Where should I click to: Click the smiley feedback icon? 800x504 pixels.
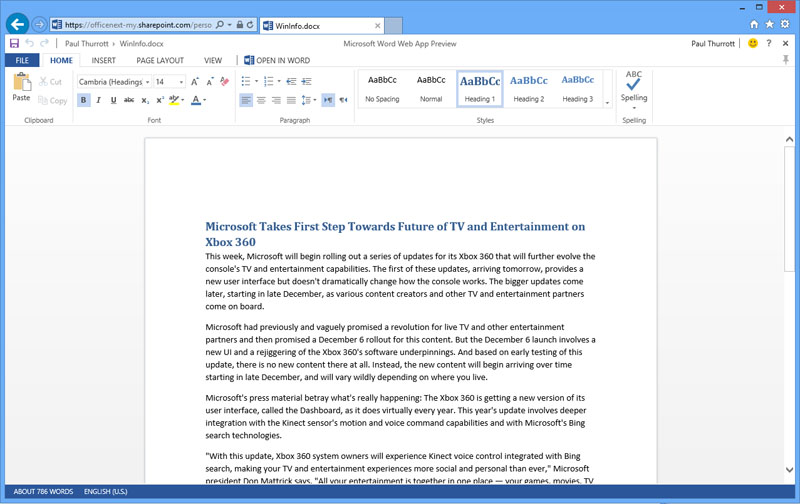pos(753,43)
